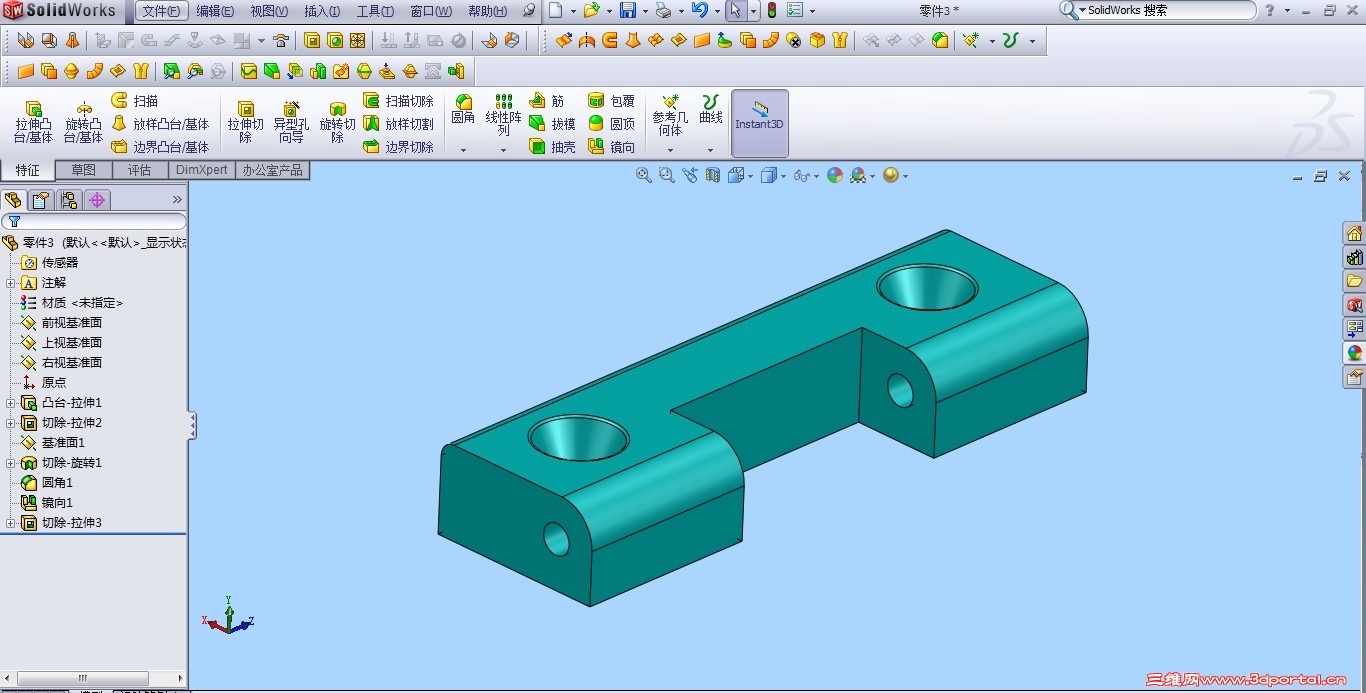
Task: Click the 边界凸台/基体 boundary boss tool
Action: click(160, 147)
